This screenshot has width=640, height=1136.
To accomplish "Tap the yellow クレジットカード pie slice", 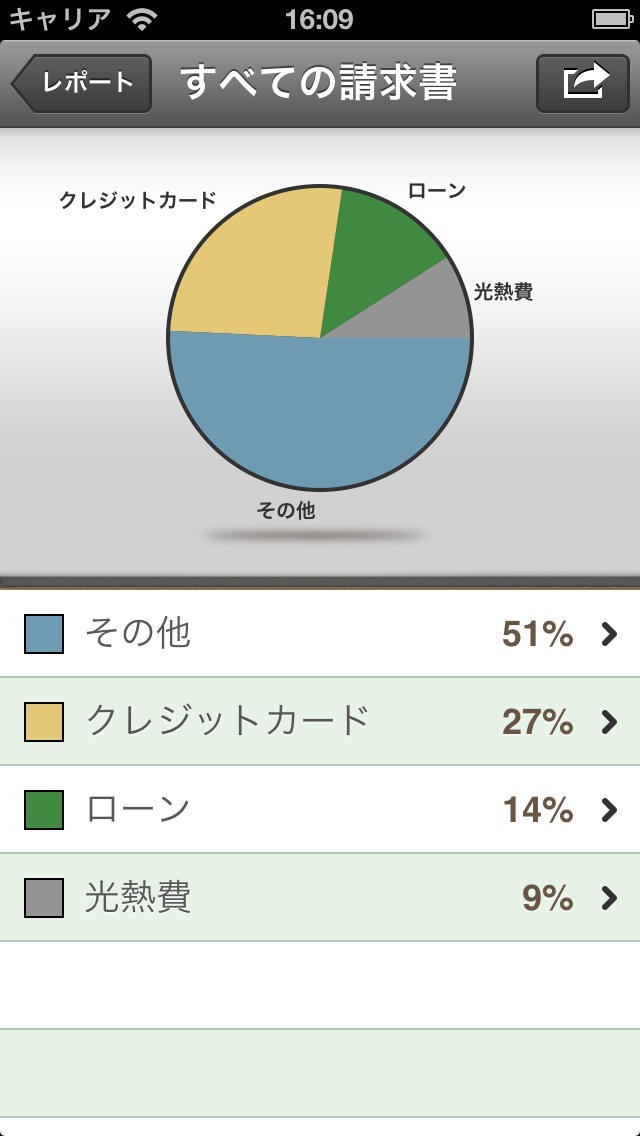I will tap(255, 270).
